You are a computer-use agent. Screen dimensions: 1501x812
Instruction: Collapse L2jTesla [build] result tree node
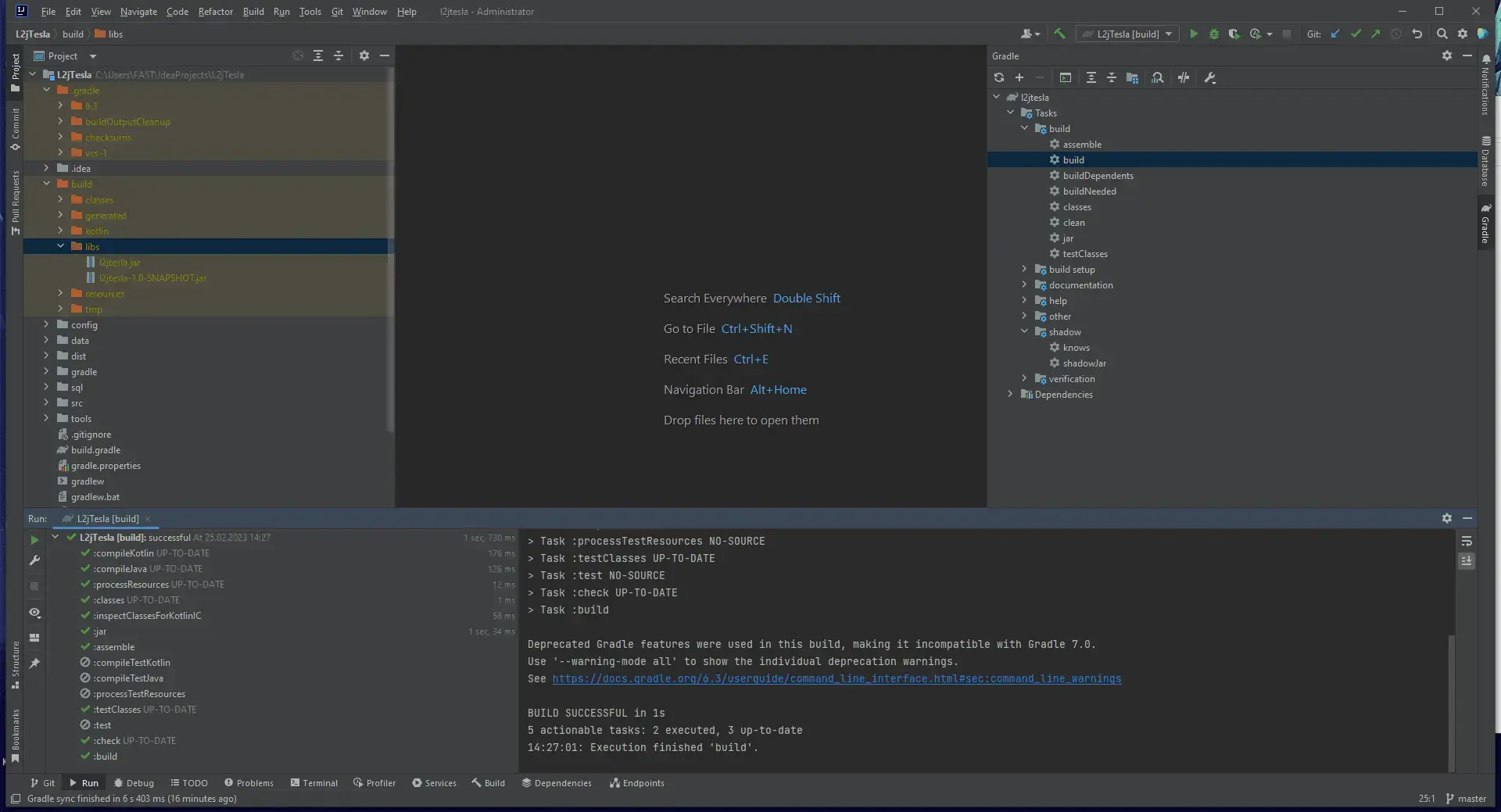[x=56, y=537]
